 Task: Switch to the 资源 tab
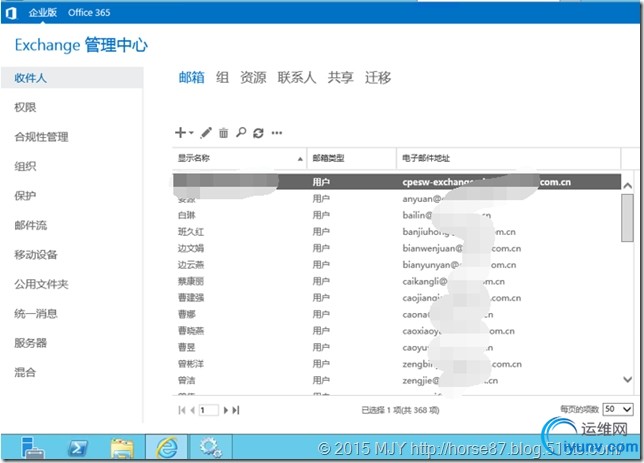pos(253,77)
